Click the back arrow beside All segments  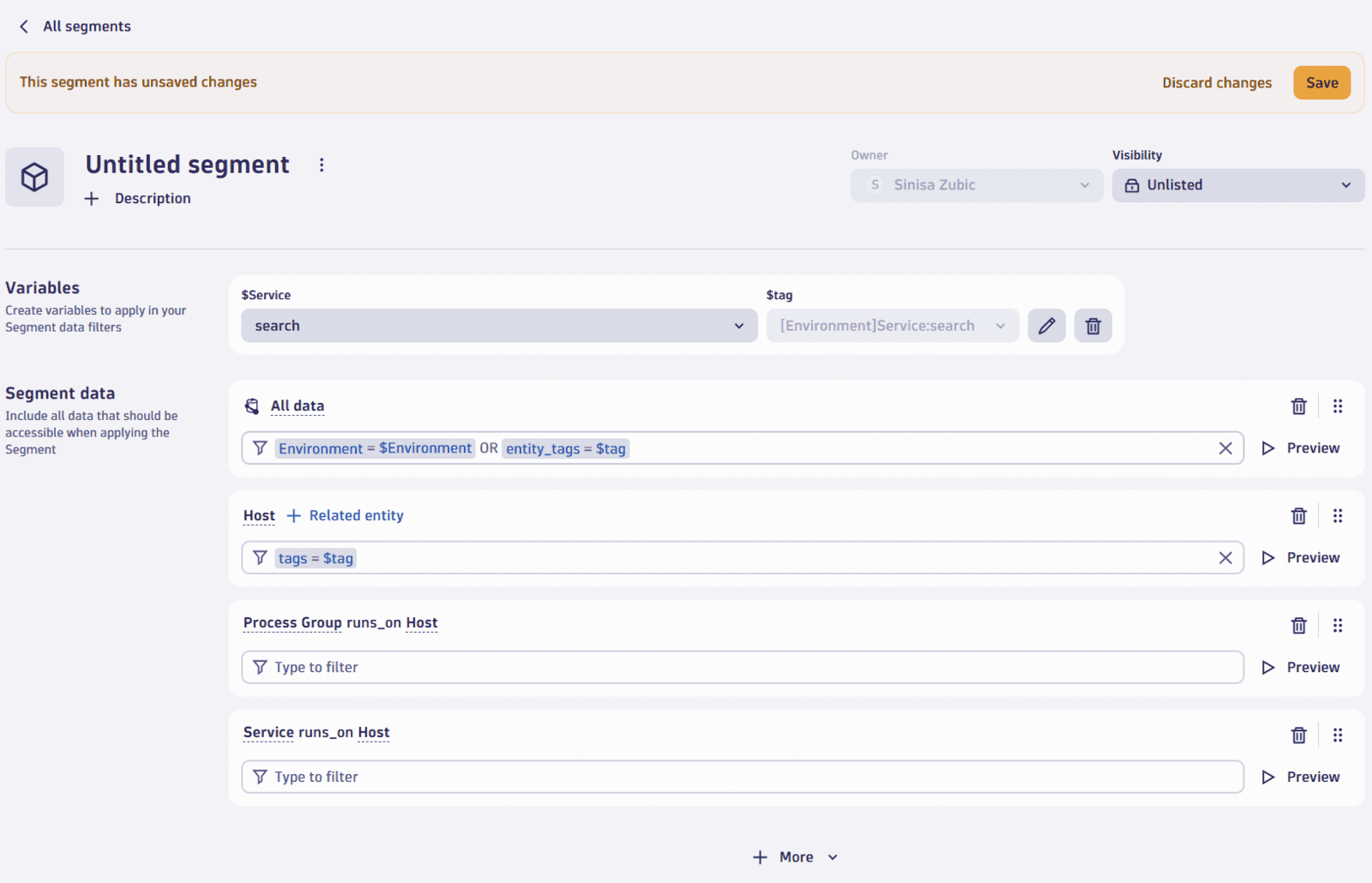[x=23, y=26]
